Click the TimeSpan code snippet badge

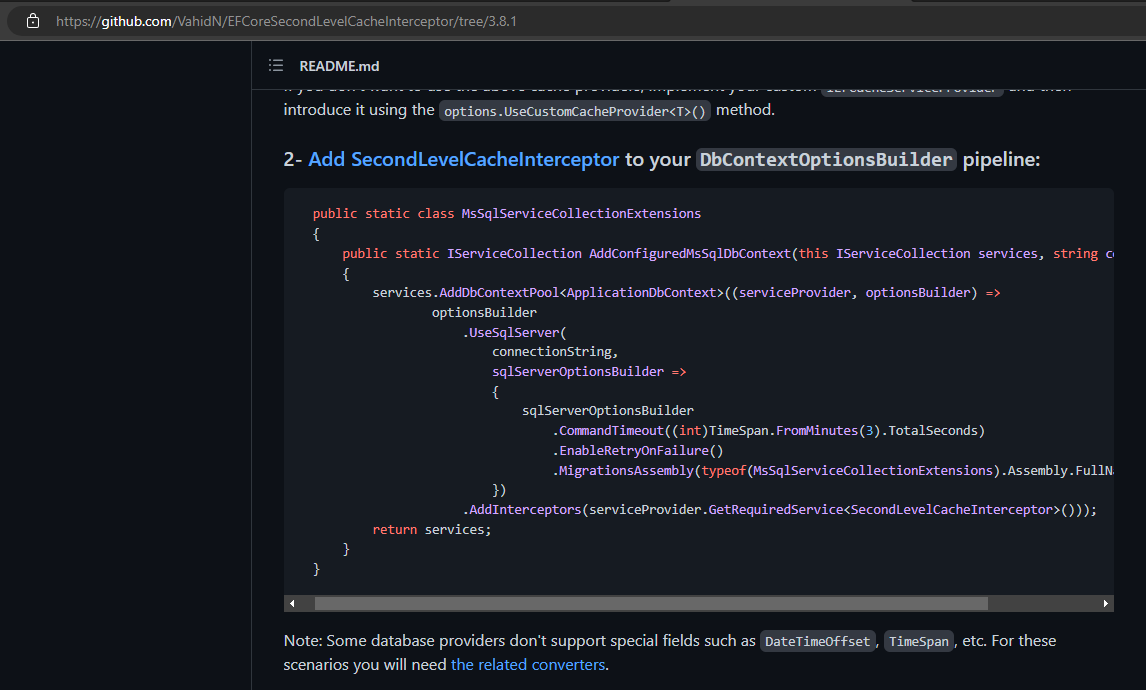tap(918, 641)
